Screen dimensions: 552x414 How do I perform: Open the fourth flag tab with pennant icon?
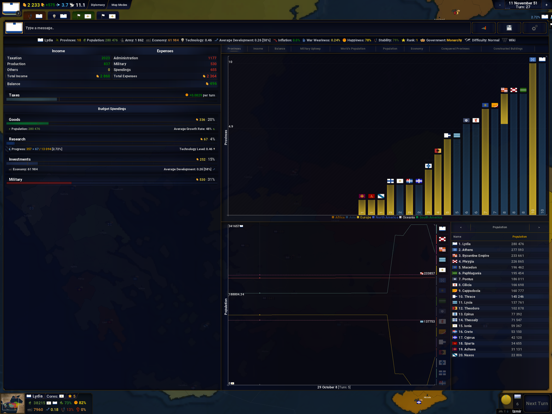(107, 16)
